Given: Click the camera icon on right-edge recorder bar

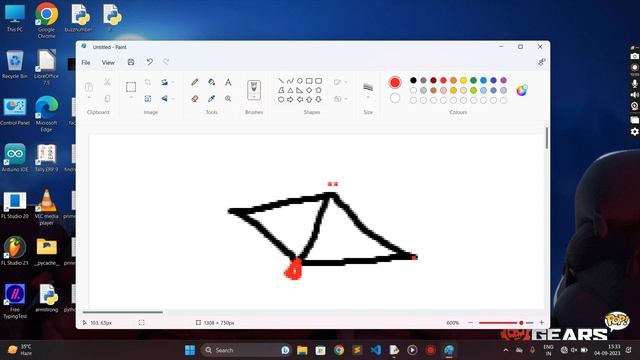Looking at the screenshot, I should click(x=634, y=56).
